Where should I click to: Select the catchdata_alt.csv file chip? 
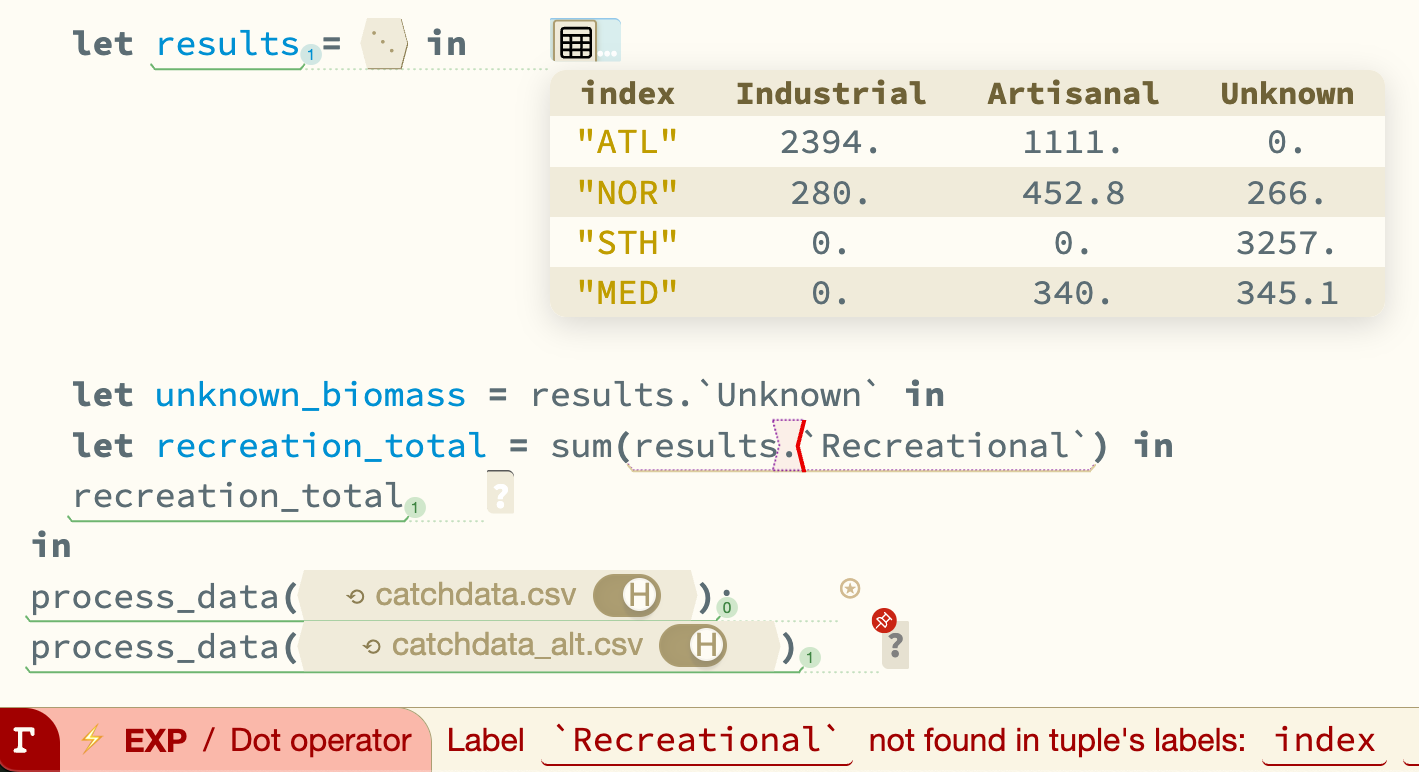(x=539, y=646)
